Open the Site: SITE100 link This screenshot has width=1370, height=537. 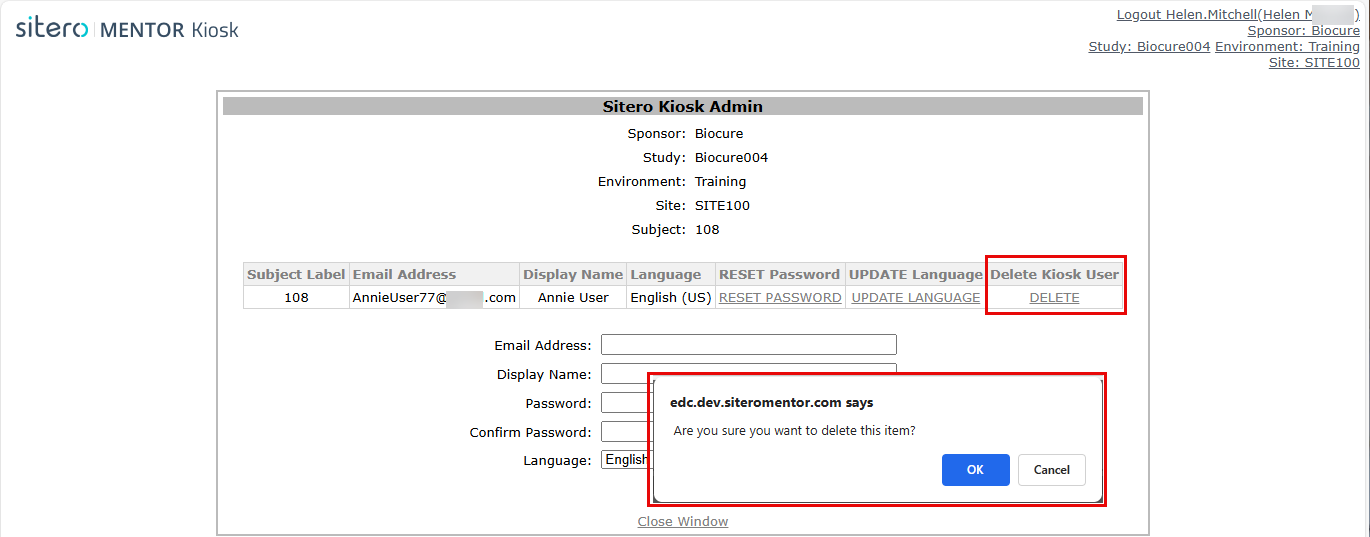pyautogui.click(x=1314, y=63)
